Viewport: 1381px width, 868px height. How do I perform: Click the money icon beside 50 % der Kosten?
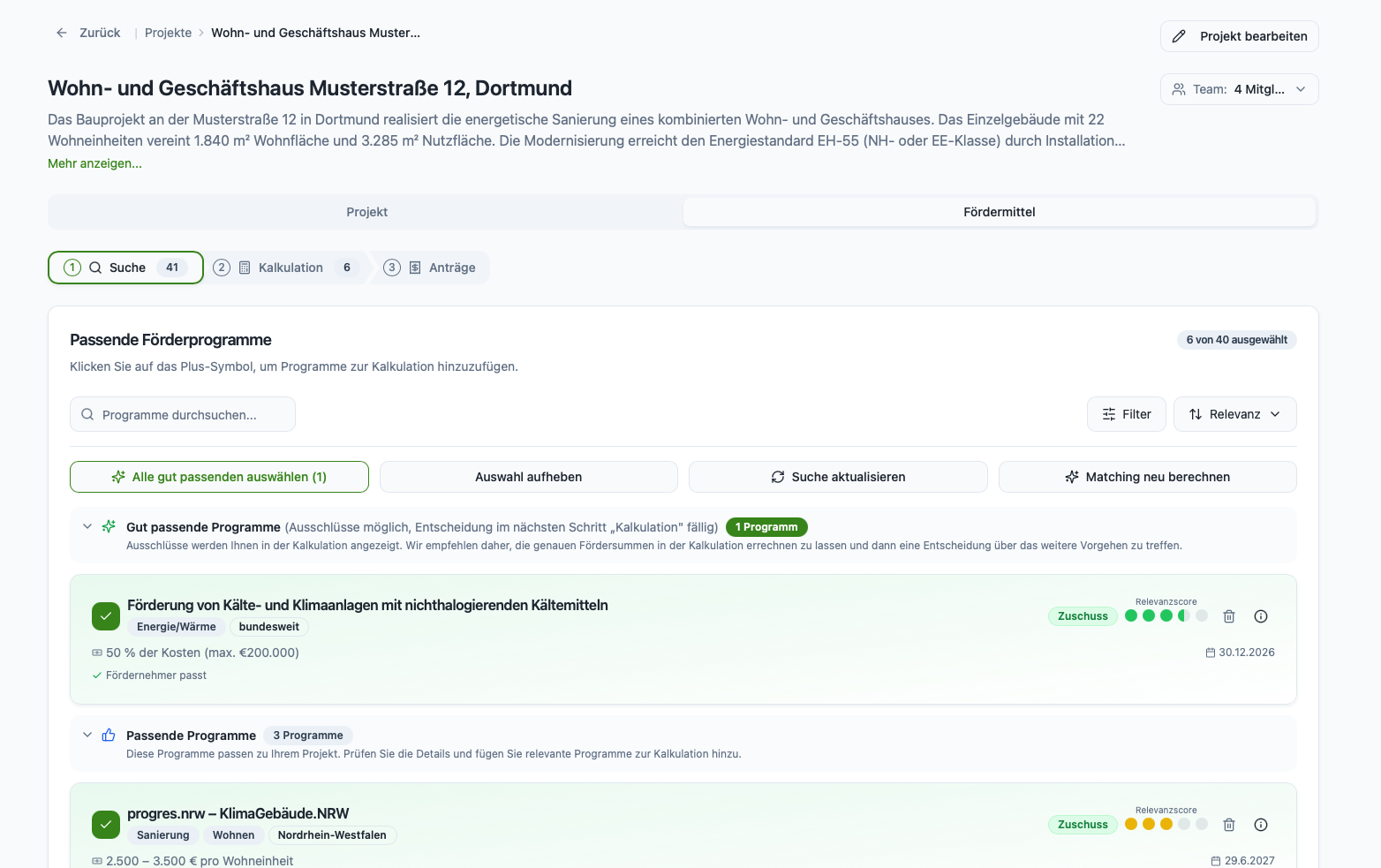pyautogui.click(x=97, y=653)
